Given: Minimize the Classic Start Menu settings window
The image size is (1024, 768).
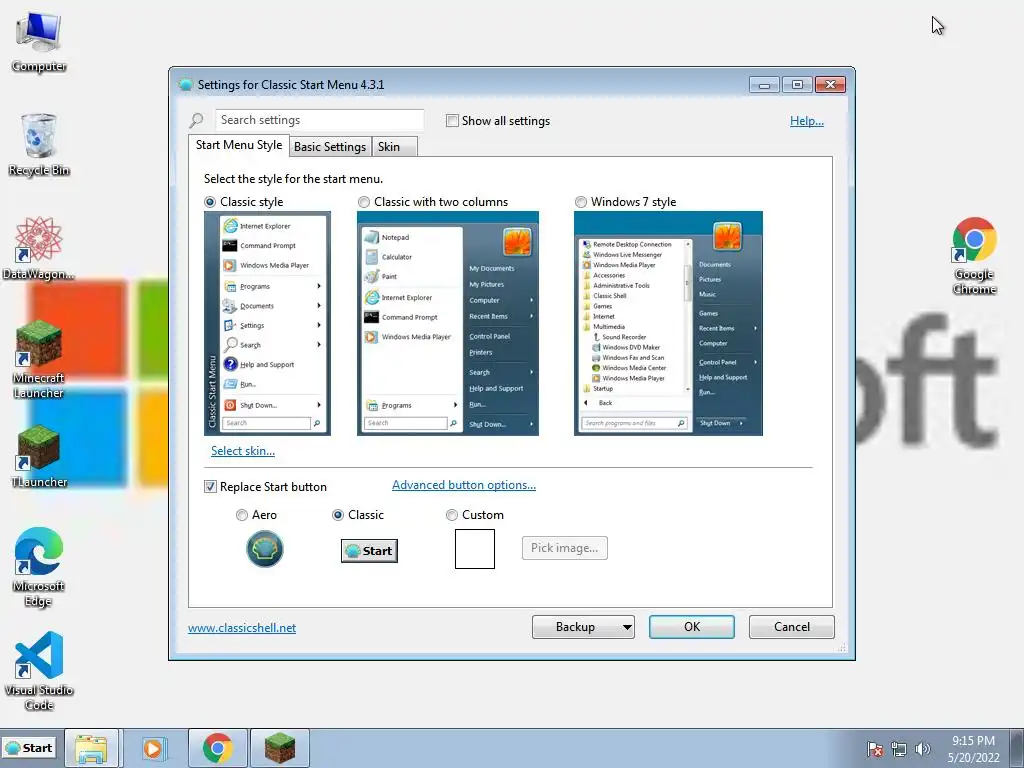Looking at the screenshot, I should pyautogui.click(x=764, y=85).
